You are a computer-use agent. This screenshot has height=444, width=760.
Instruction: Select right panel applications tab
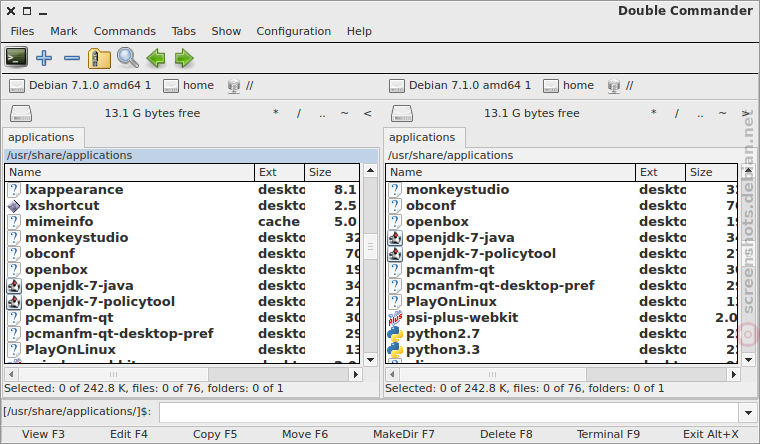(x=424, y=138)
